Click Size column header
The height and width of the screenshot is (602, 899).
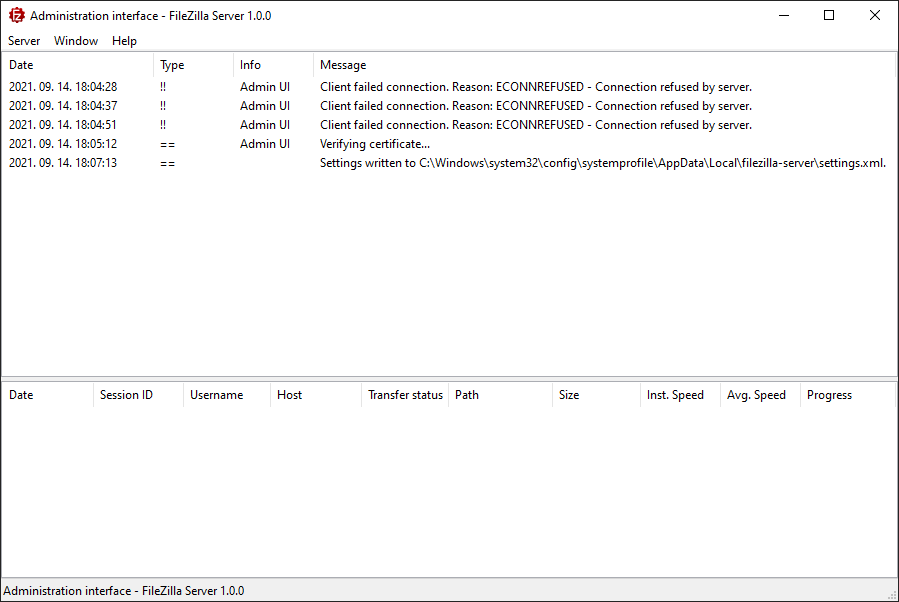pos(596,394)
